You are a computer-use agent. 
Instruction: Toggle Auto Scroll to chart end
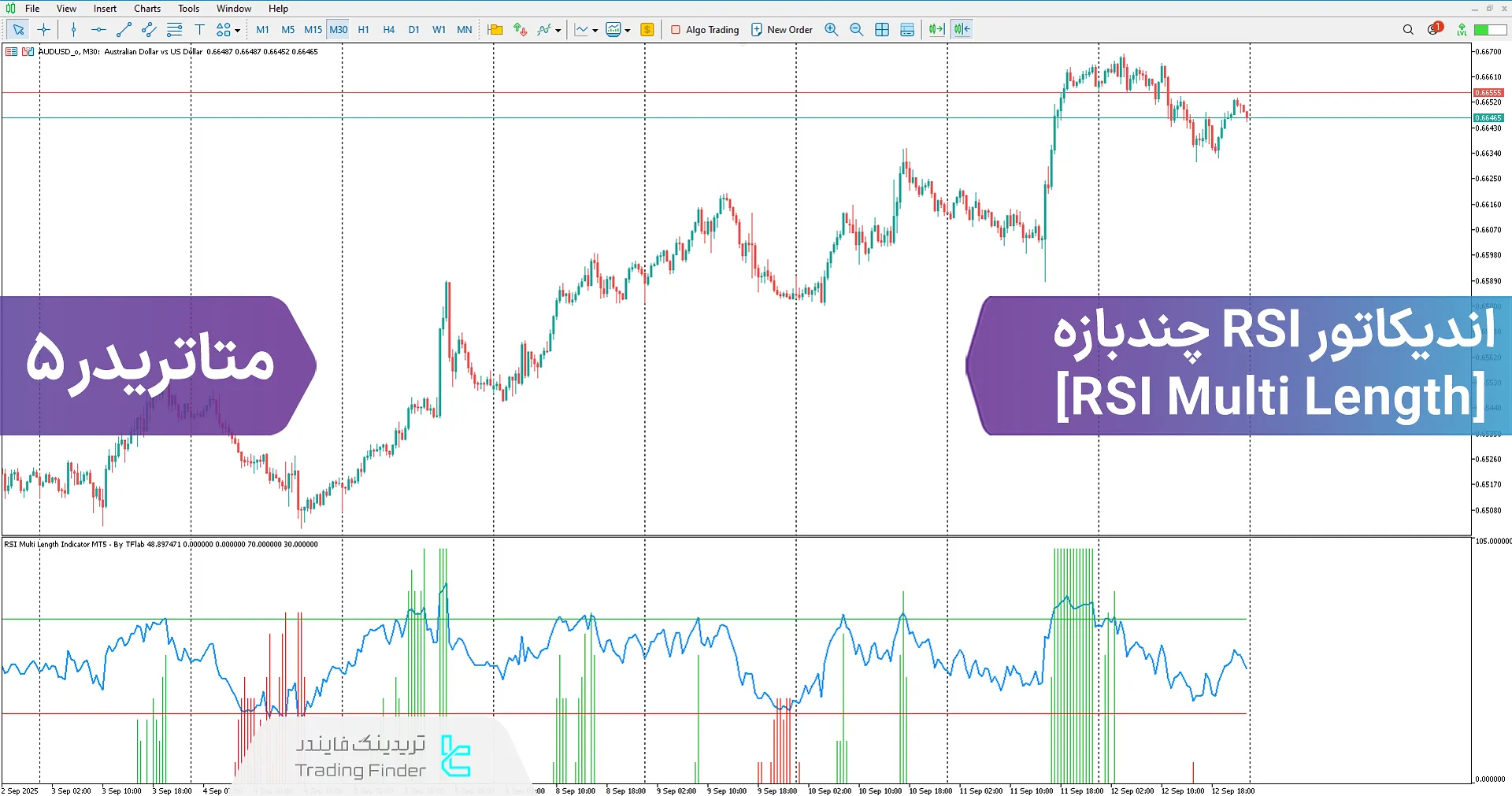936,29
